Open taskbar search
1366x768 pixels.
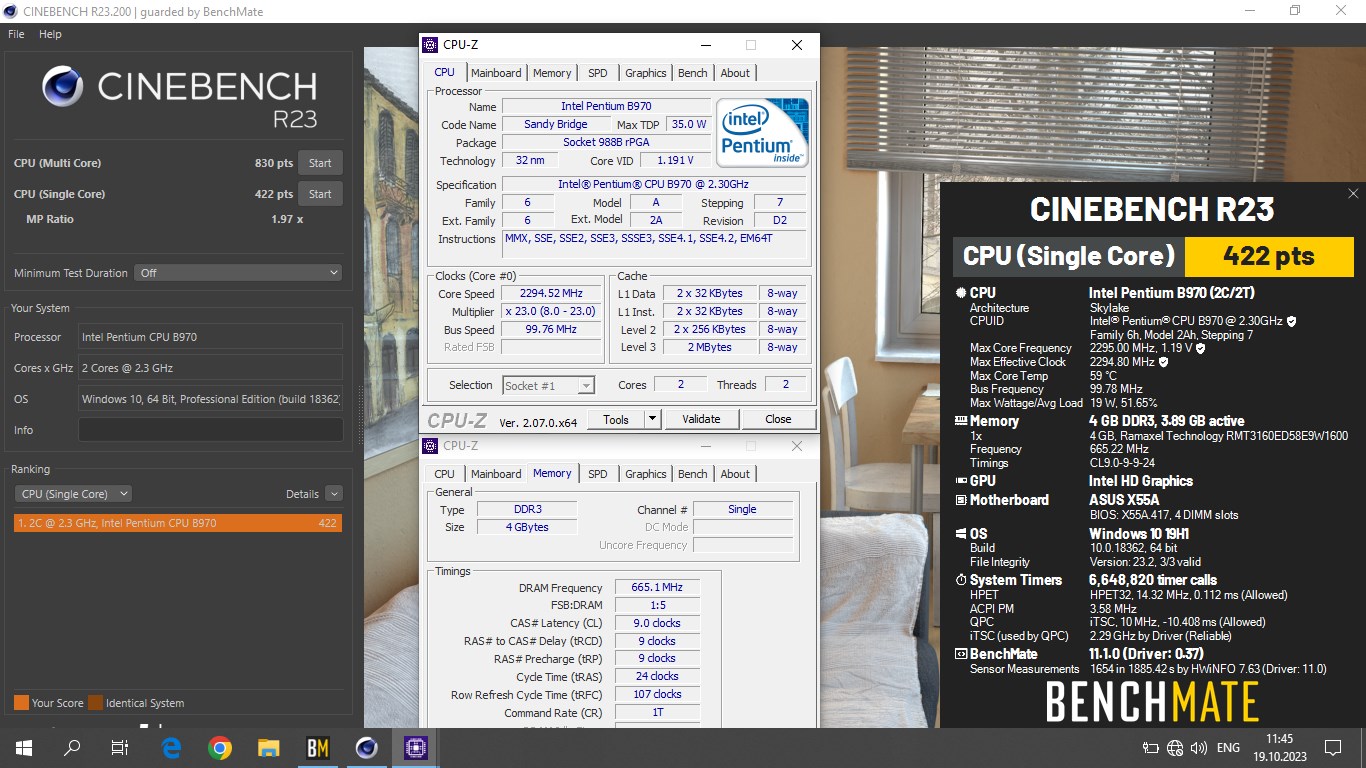click(x=72, y=747)
